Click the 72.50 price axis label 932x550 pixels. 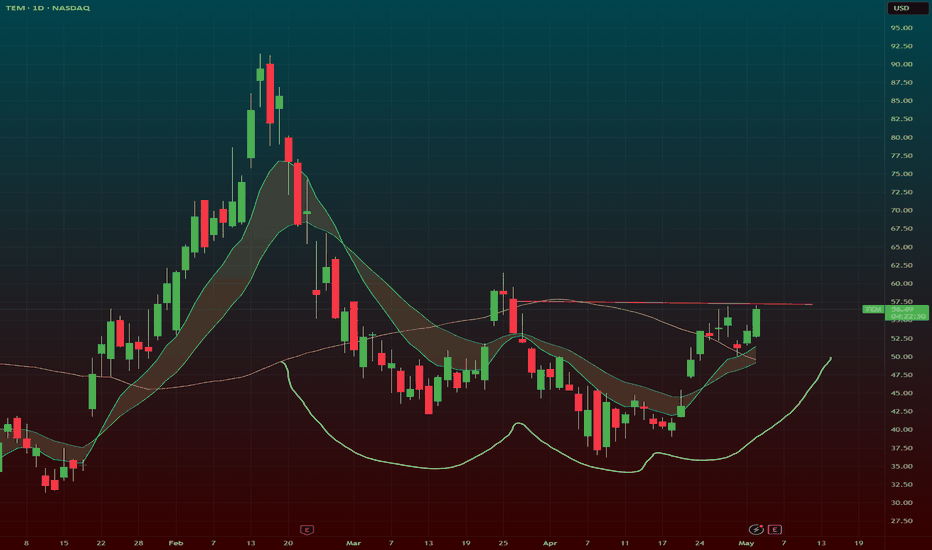(x=901, y=192)
